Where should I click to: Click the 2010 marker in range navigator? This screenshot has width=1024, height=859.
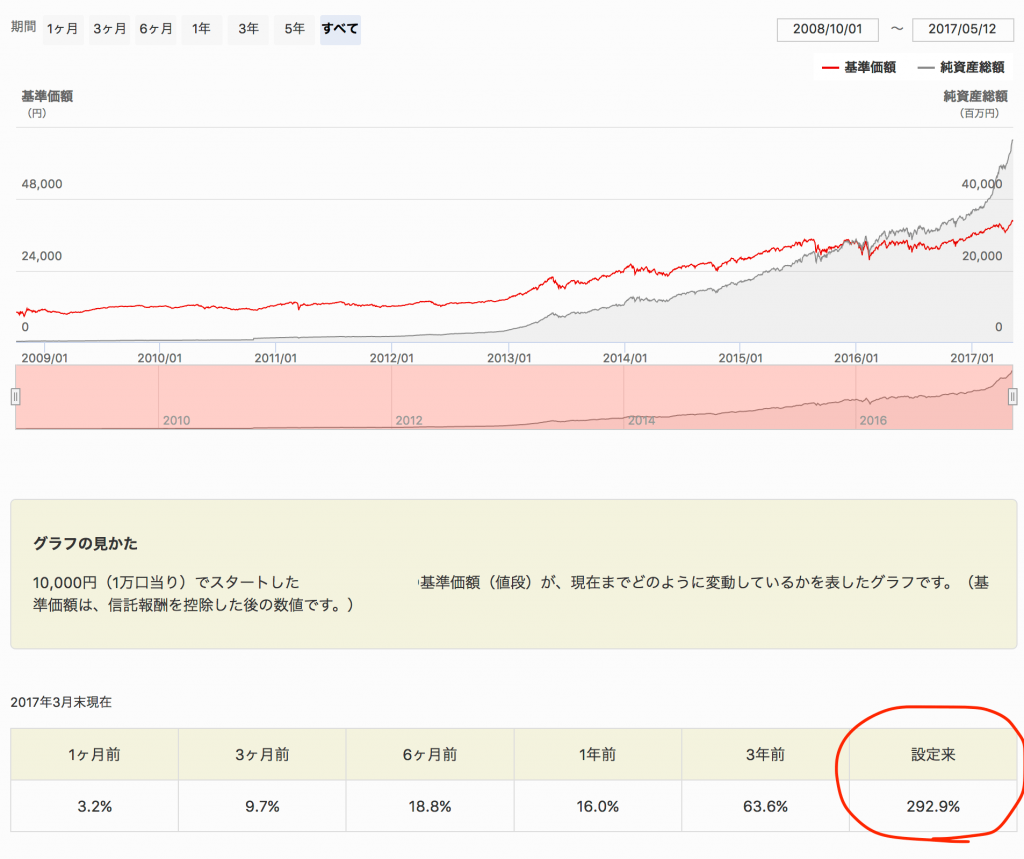[176, 421]
